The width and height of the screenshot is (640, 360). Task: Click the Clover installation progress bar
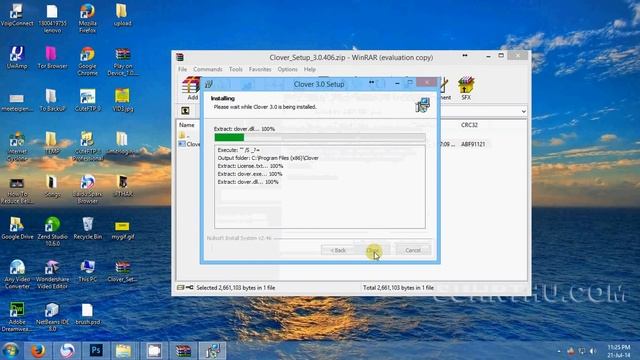click(320, 138)
